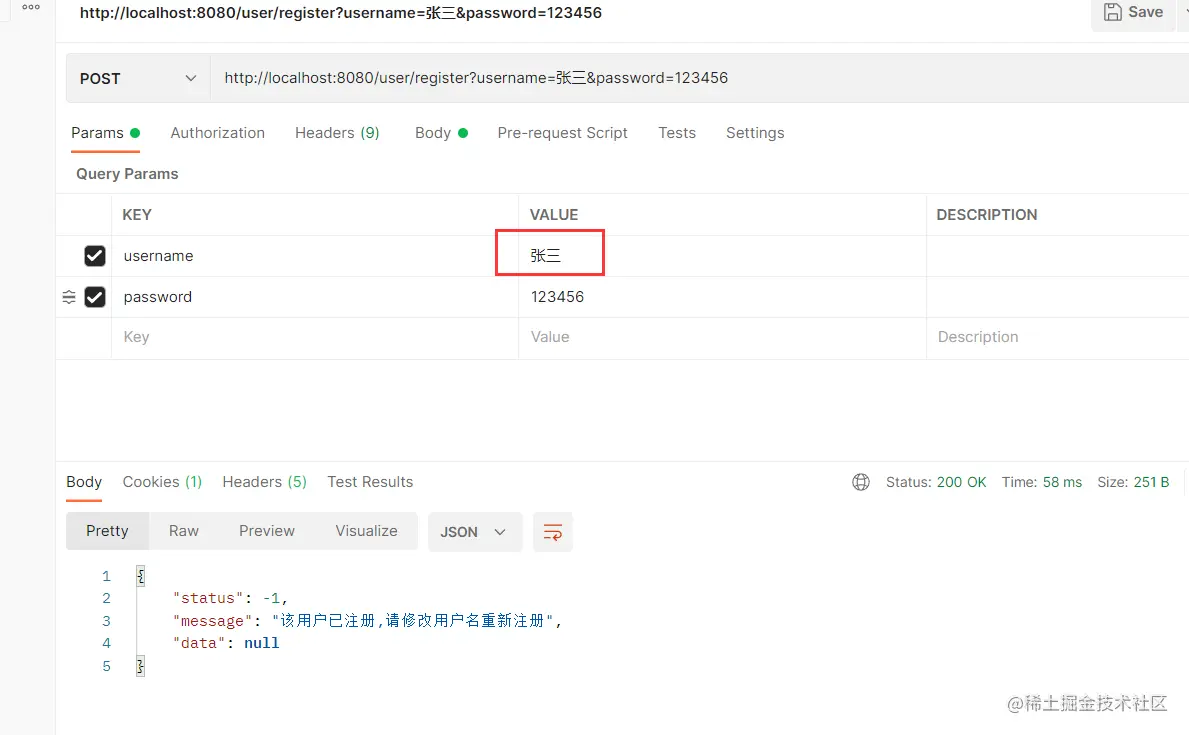Click the Query Params heading
Viewport: 1189px width, 735px height.
click(x=127, y=174)
